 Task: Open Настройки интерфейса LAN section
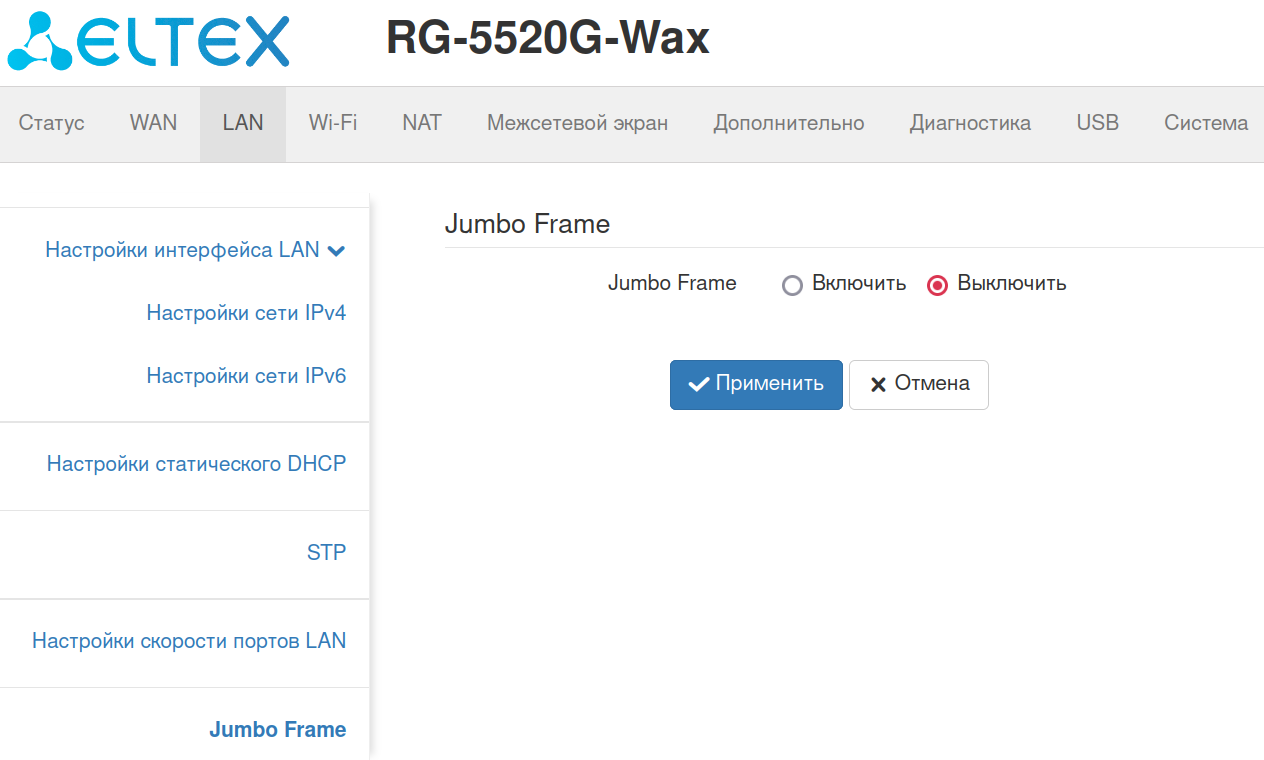pyautogui.click(x=183, y=250)
